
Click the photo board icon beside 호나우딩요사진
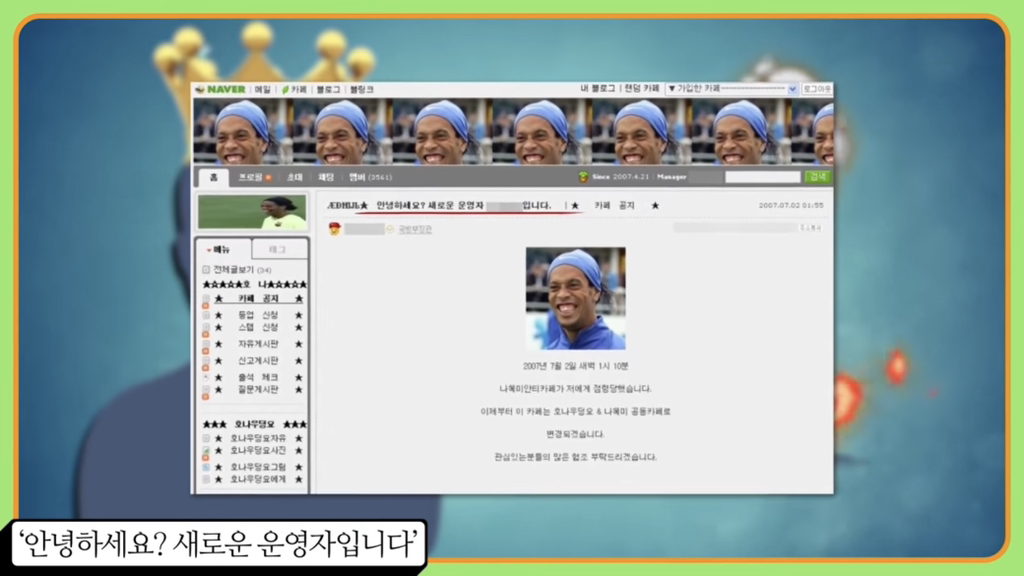tap(206, 451)
